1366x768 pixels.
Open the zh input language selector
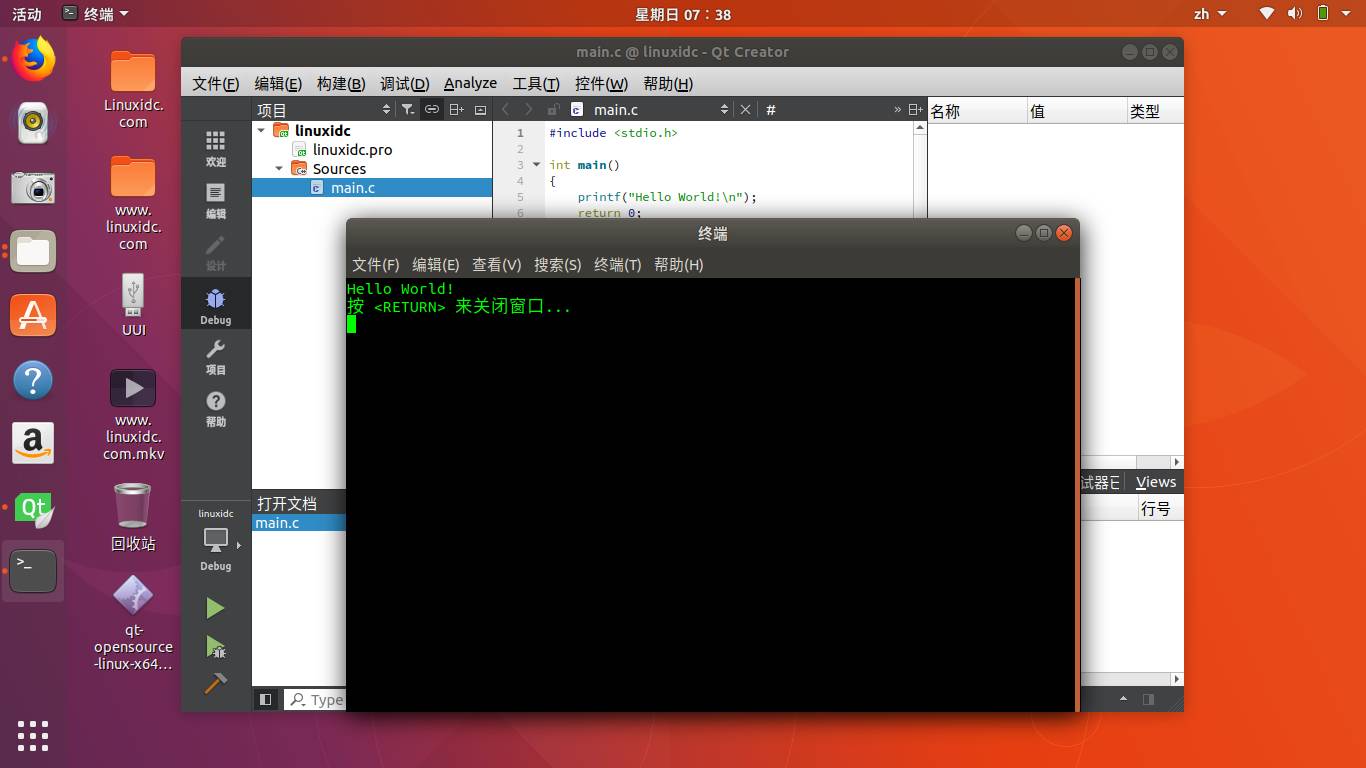(1208, 14)
